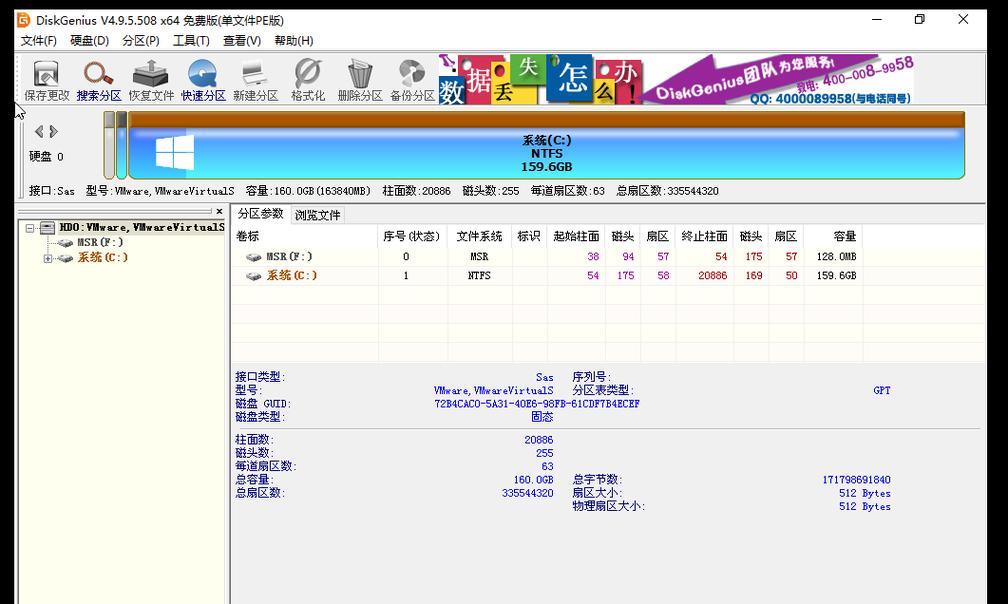The height and width of the screenshot is (604, 1008).
Task: Select 系统(C:) in the disk tree
Action: pyautogui.click(x=103, y=258)
